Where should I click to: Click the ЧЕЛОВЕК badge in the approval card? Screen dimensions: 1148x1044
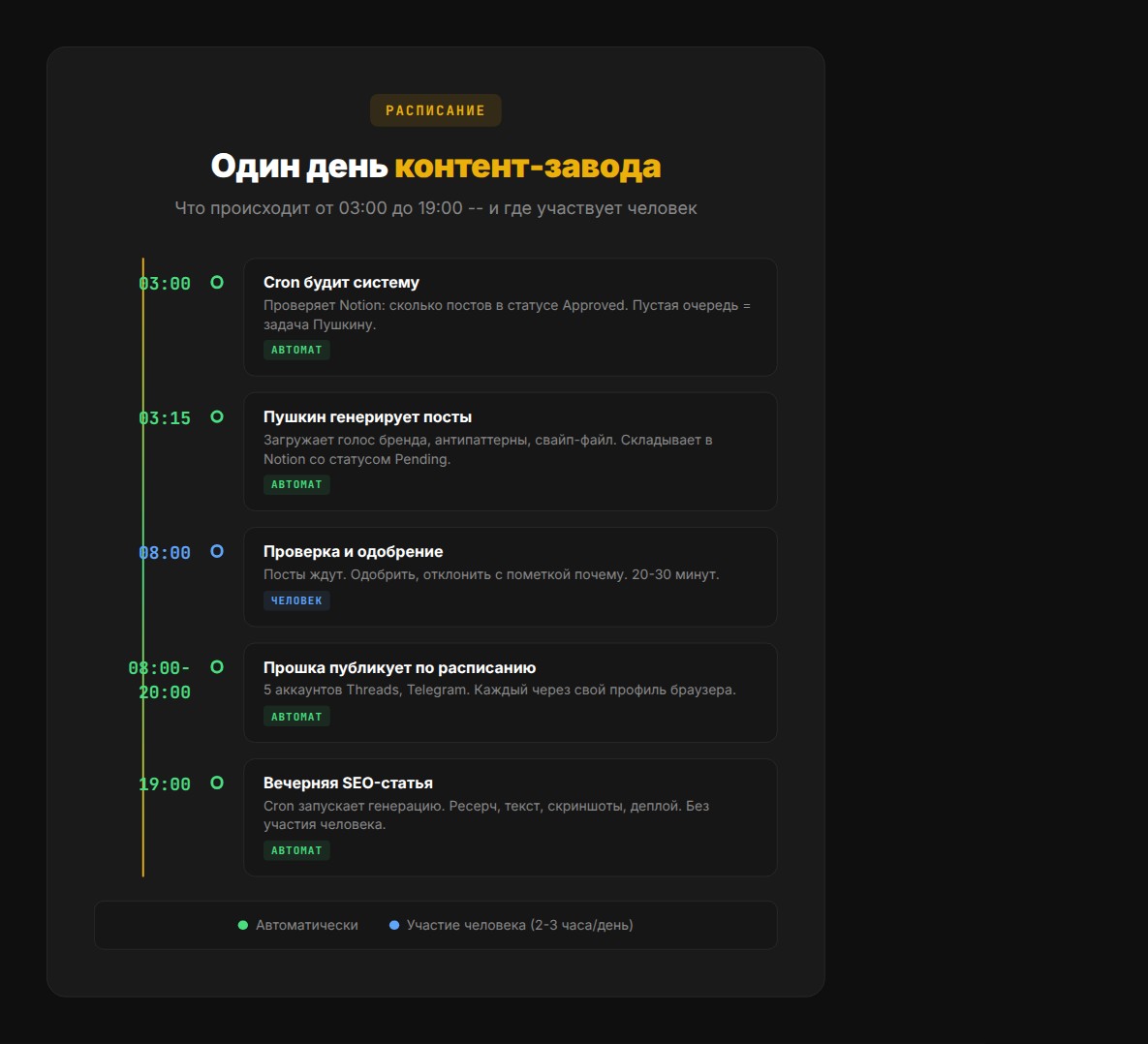point(296,600)
